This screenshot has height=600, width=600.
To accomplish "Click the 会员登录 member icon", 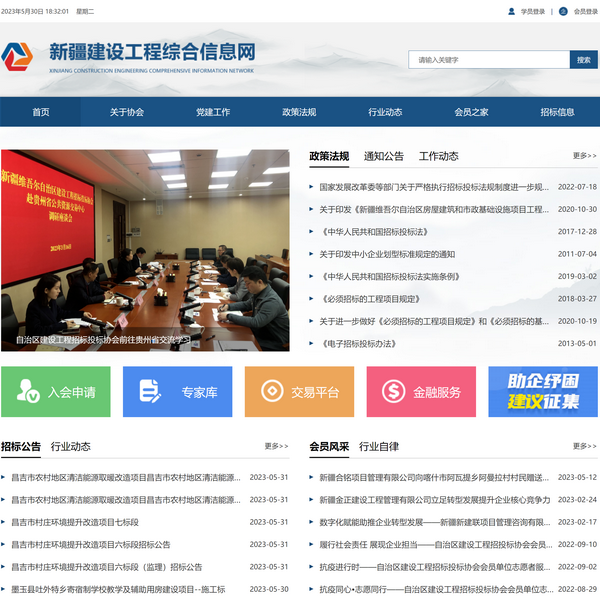I will [564, 12].
